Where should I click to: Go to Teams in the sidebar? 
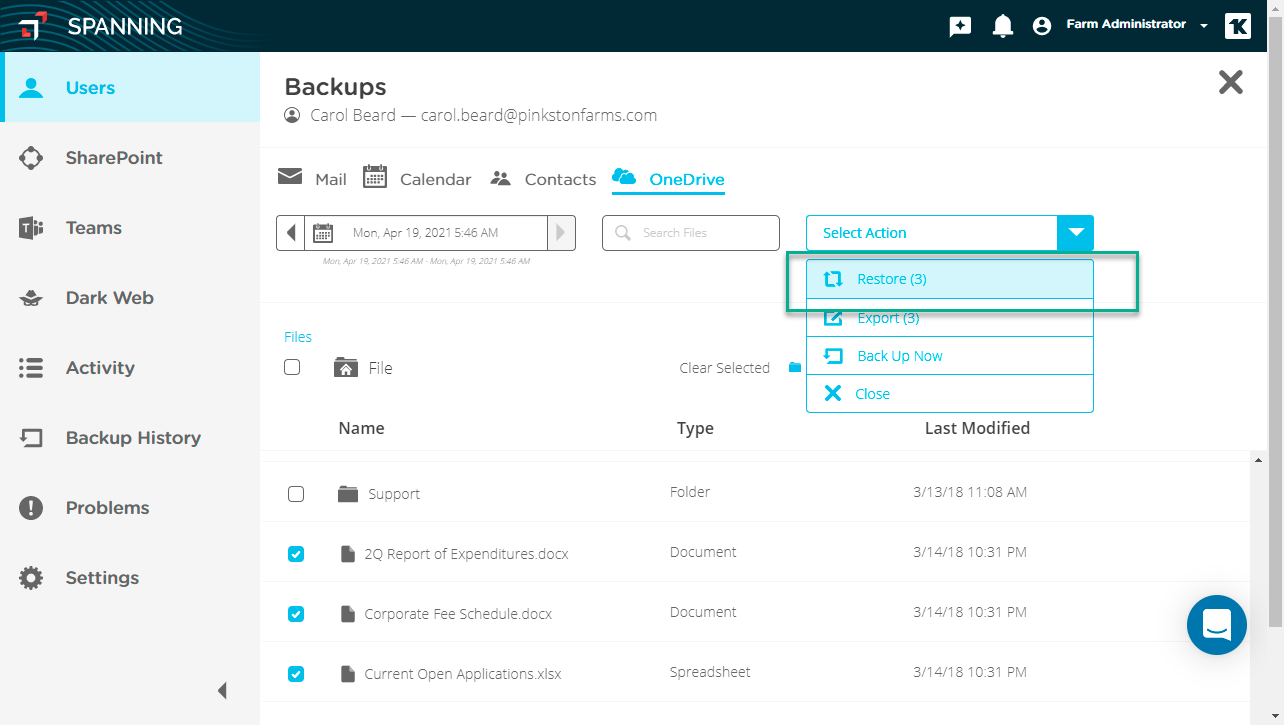[x=130, y=227]
